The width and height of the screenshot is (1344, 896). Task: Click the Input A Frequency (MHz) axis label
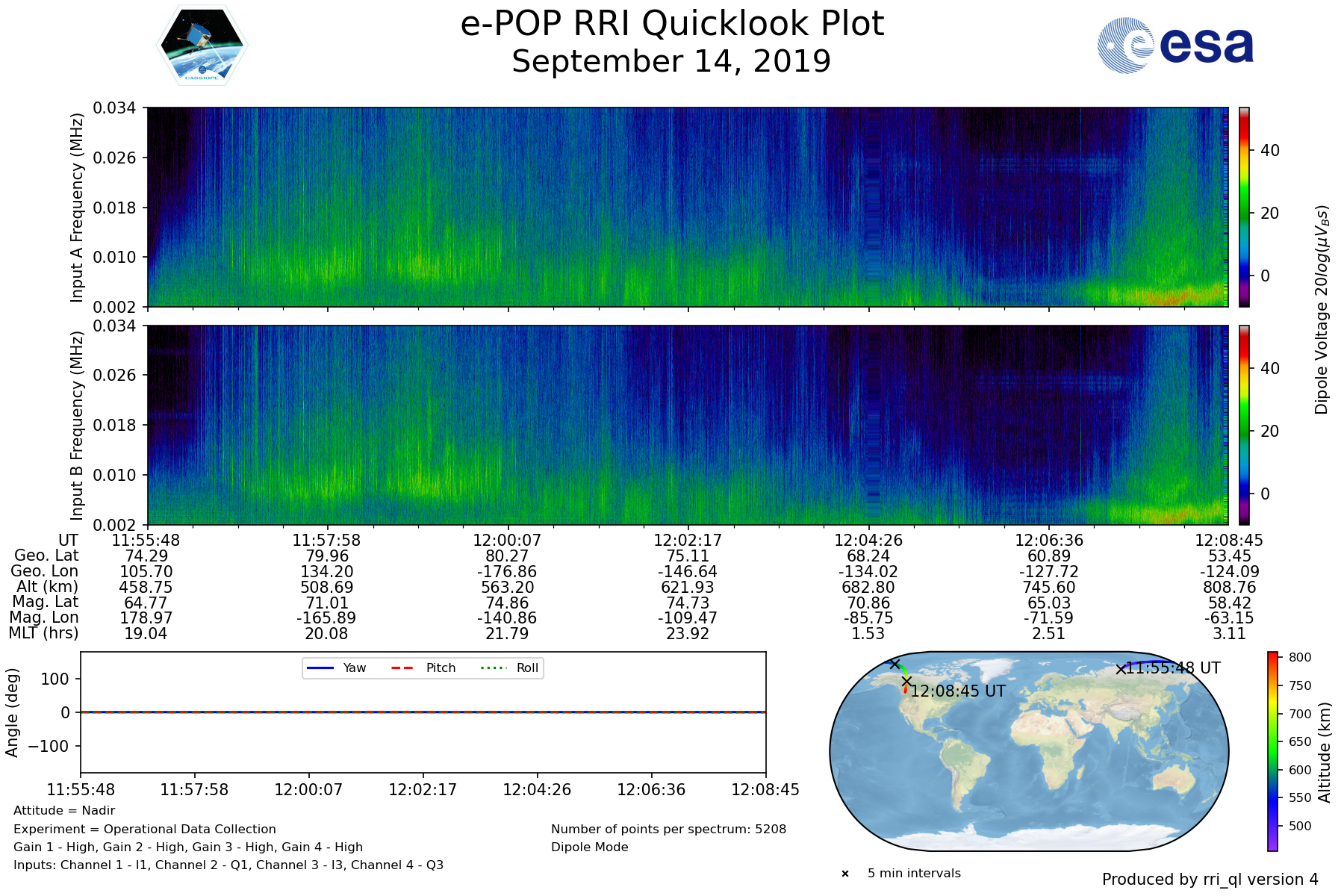click(76, 208)
